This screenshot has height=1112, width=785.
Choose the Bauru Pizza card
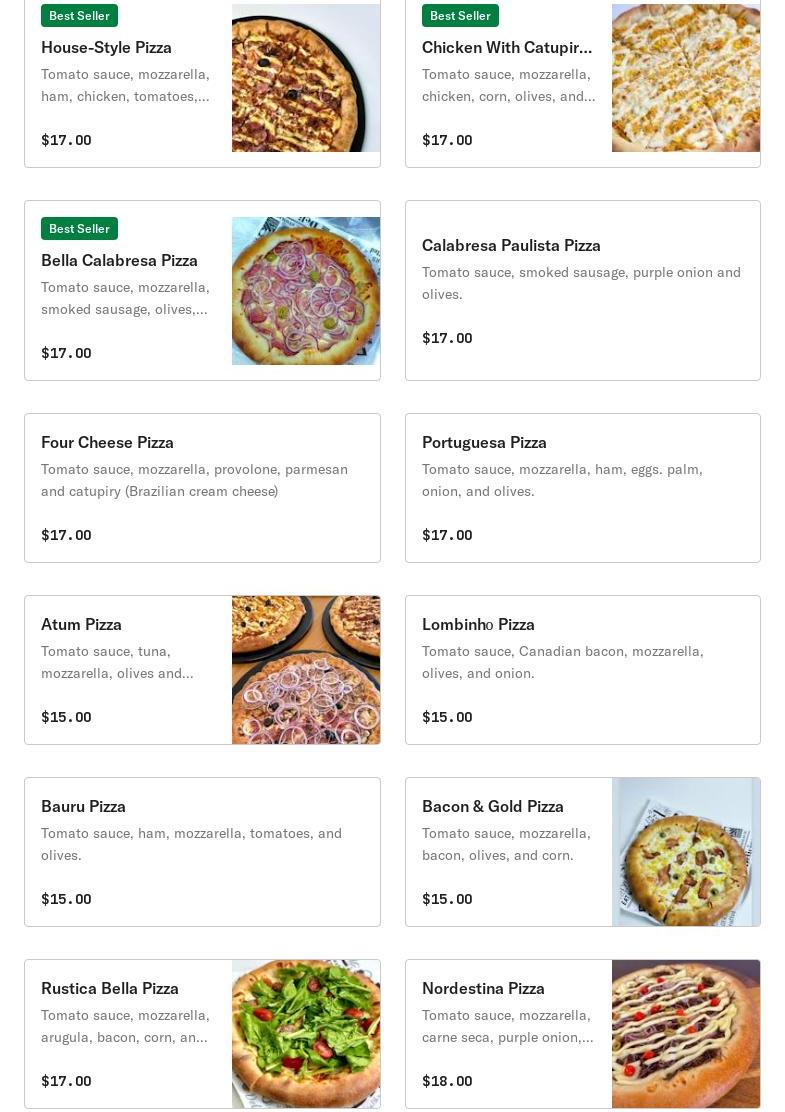(202, 852)
